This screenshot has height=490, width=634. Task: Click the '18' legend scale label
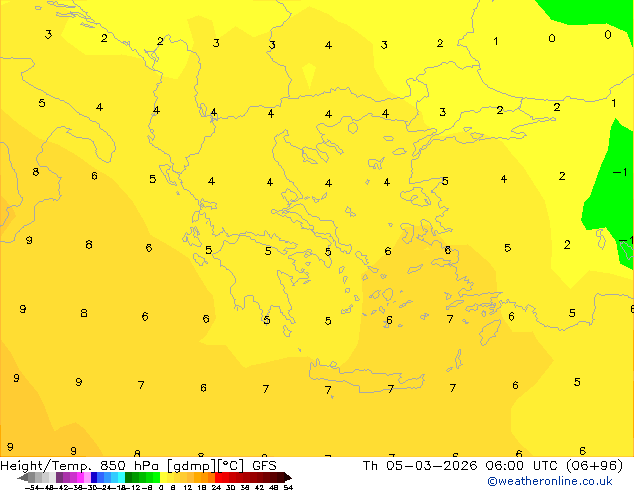point(202,488)
